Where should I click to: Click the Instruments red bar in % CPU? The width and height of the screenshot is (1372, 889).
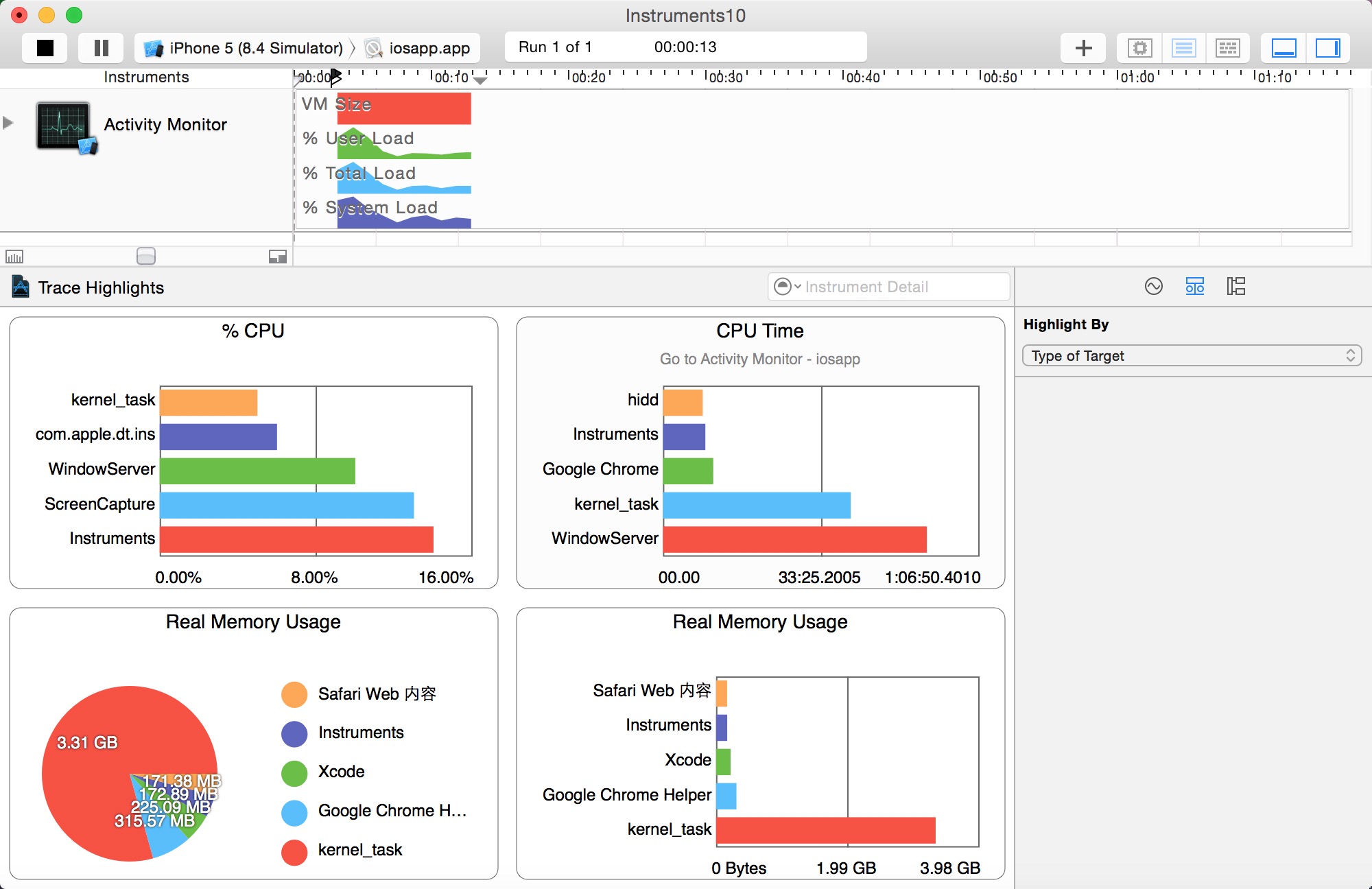click(297, 539)
